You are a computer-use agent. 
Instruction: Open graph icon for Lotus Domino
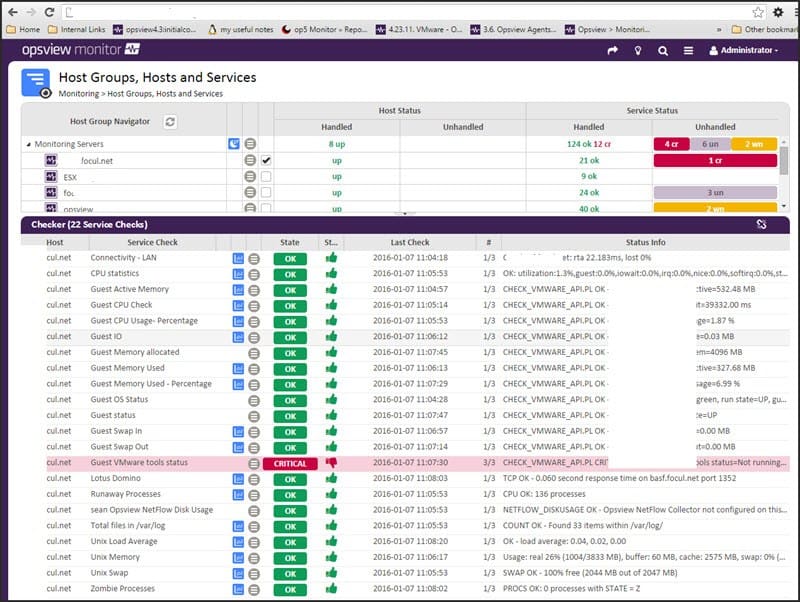(x=238, y=479)
